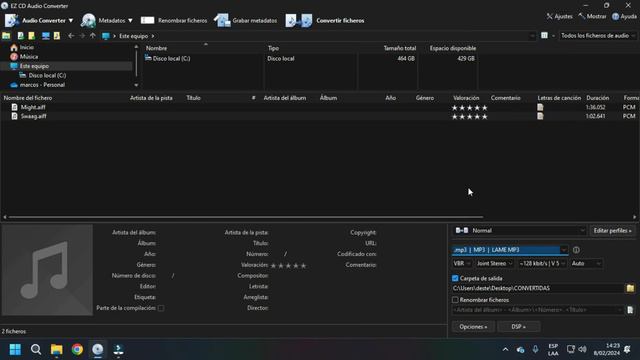This screenshot has width=640, height=360.
Task: Click the file list horizontal scrollbar
Action: [x=246, y=217]
